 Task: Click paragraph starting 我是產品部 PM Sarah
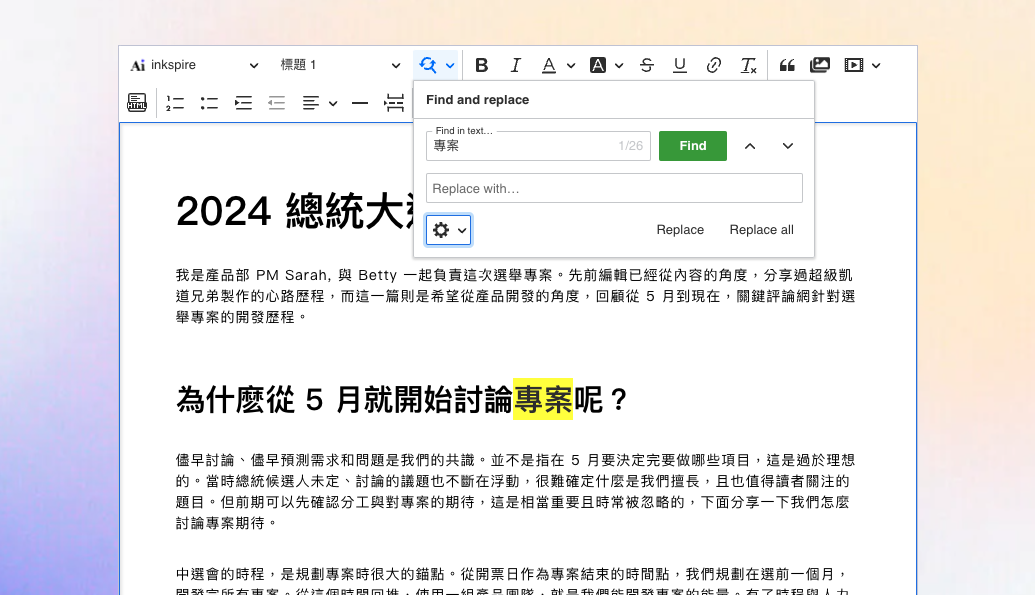[x=515, y=296]
